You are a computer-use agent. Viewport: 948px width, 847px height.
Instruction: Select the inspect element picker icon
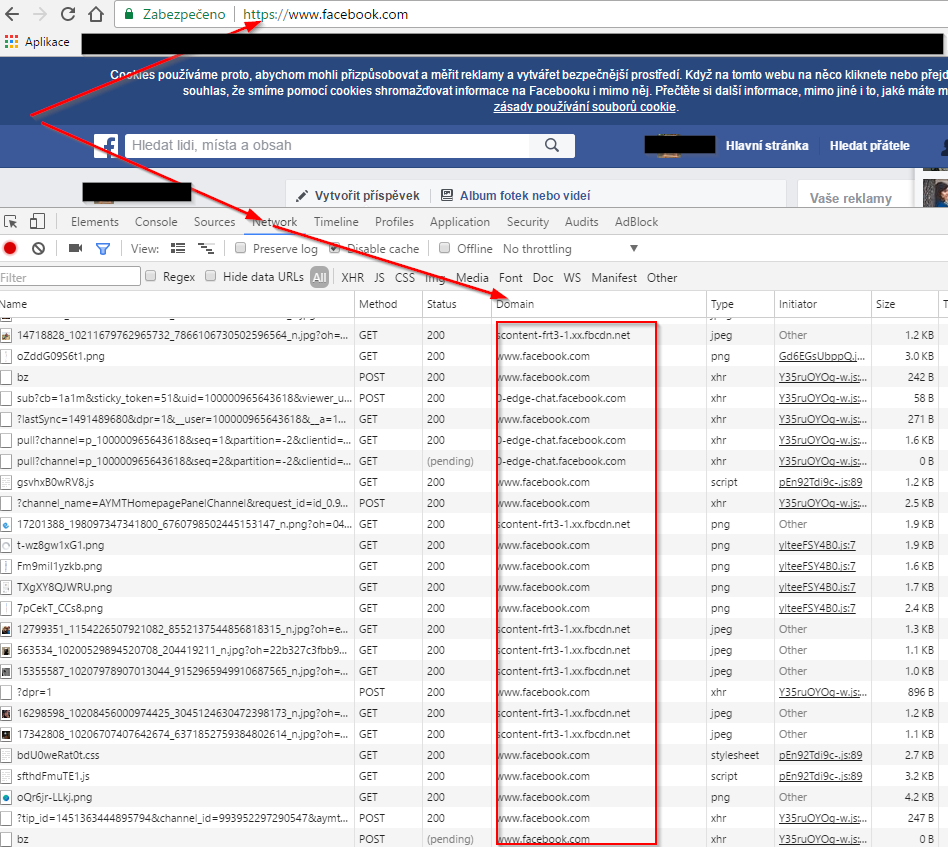10,222
